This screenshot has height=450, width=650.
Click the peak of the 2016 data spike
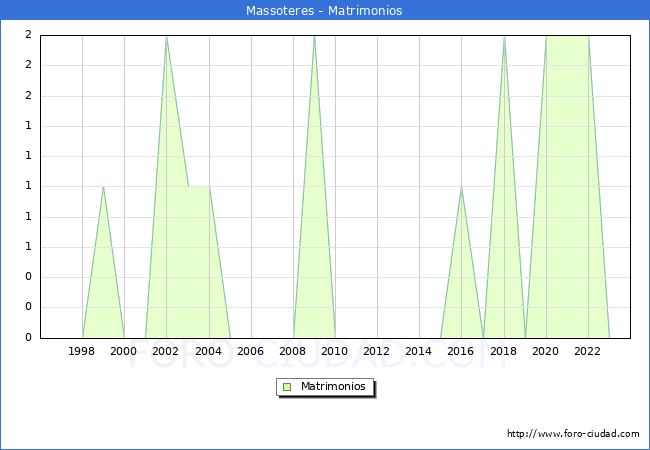tap(461, 187)
